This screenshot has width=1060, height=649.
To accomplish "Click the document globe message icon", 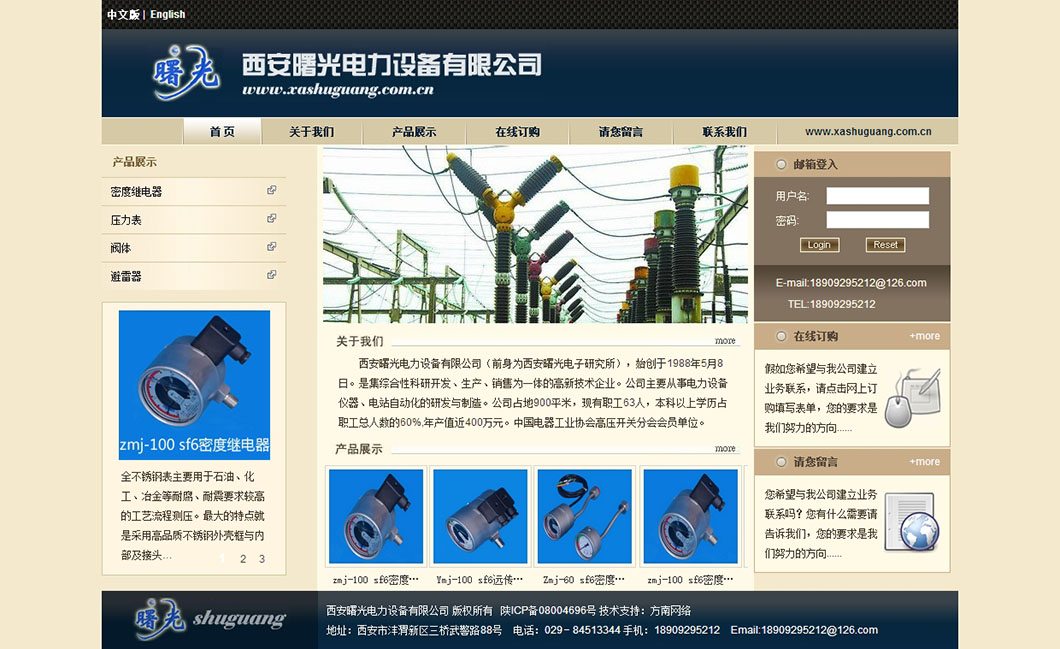I will coord(912,521).
